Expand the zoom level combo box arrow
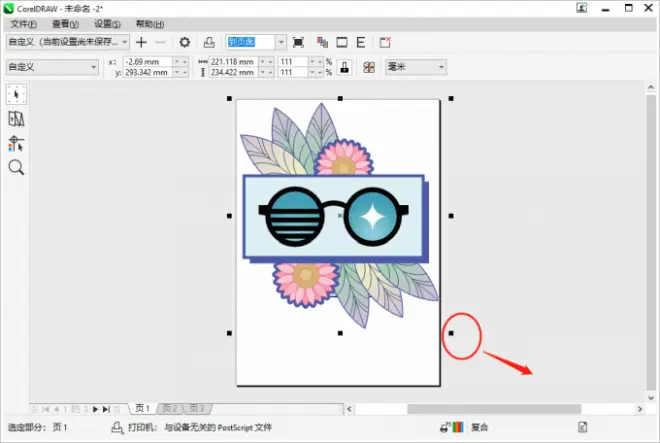 [x=281, y=42]
